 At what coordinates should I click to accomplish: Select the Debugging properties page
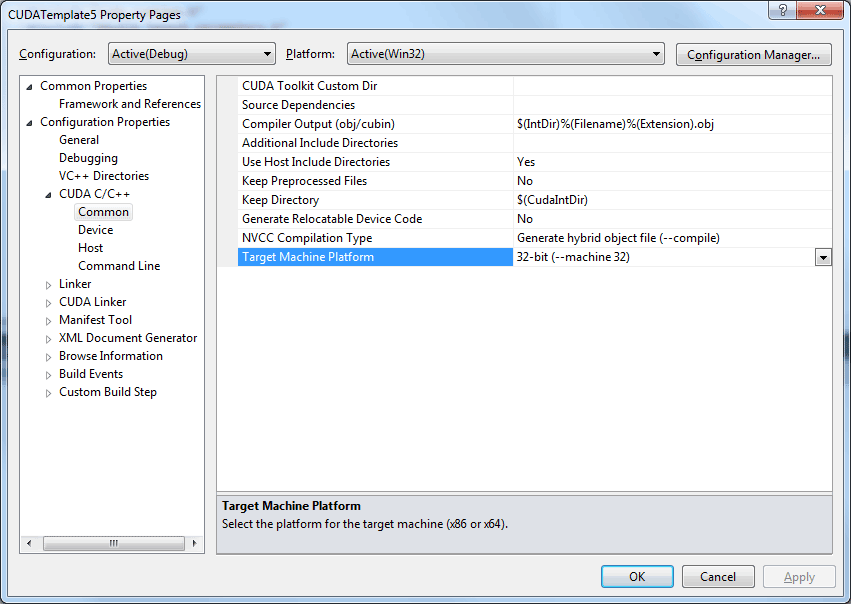[88, 158]
